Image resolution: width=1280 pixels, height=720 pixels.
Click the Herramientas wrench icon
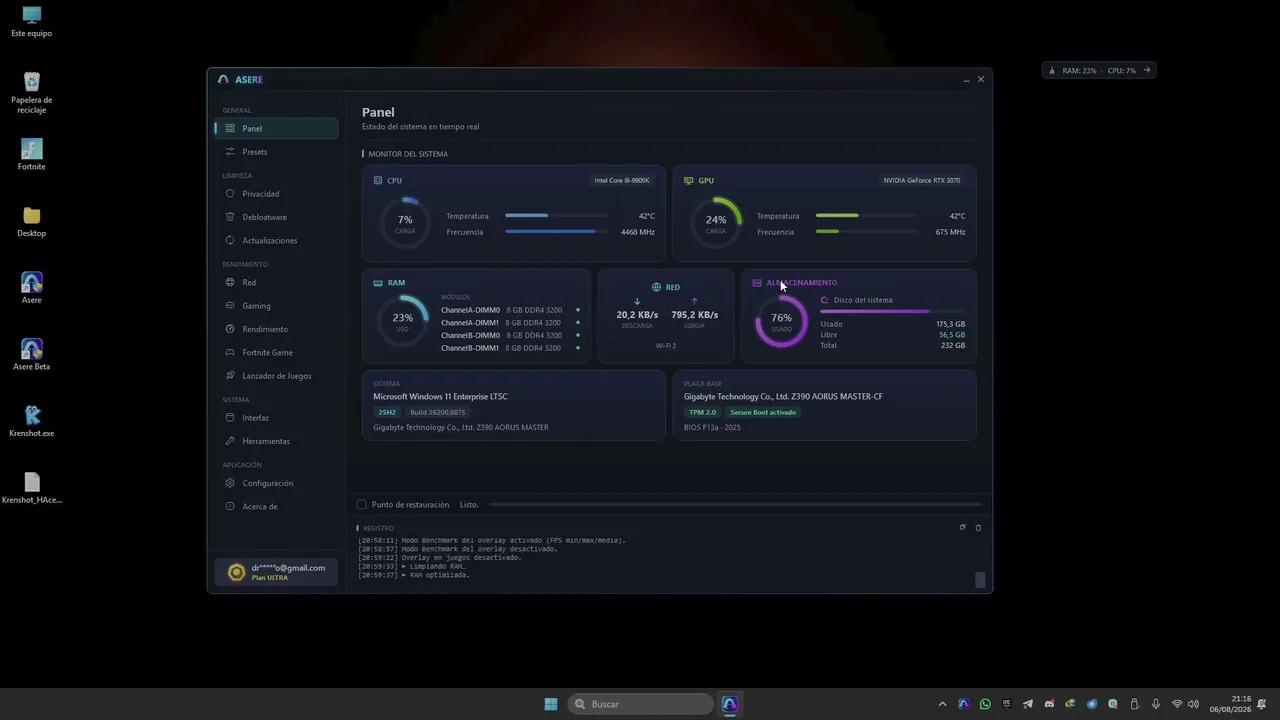point(230,441)
